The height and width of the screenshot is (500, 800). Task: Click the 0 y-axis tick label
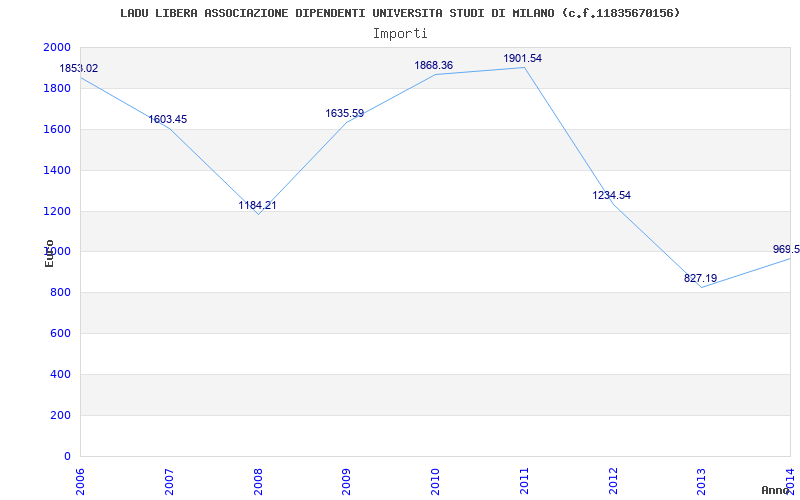(x=67, y=456)
